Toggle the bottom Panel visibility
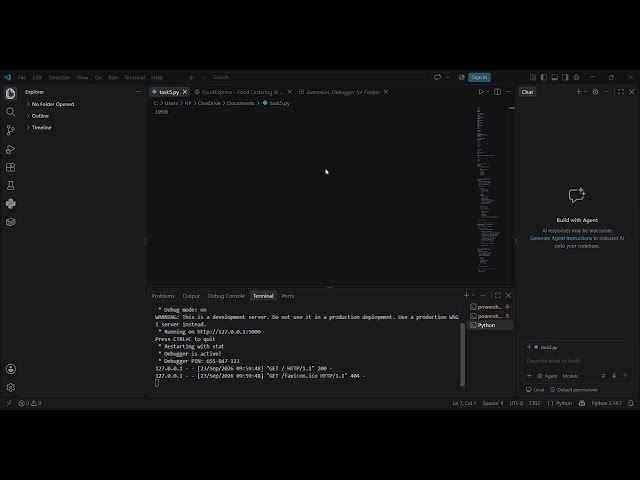Image resolution: width=640 pixels, height=480 pixels. pyautogui.click(x=554, y=77)
